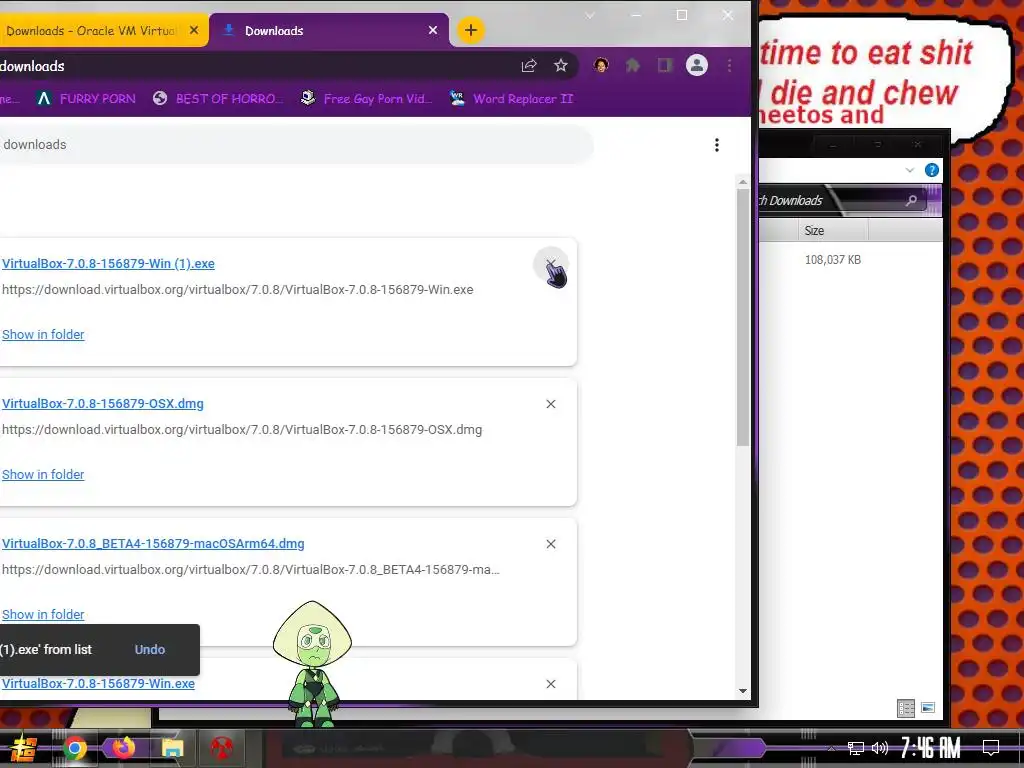Show the macOSArm64.dmg download in folder

click(43, 615)
